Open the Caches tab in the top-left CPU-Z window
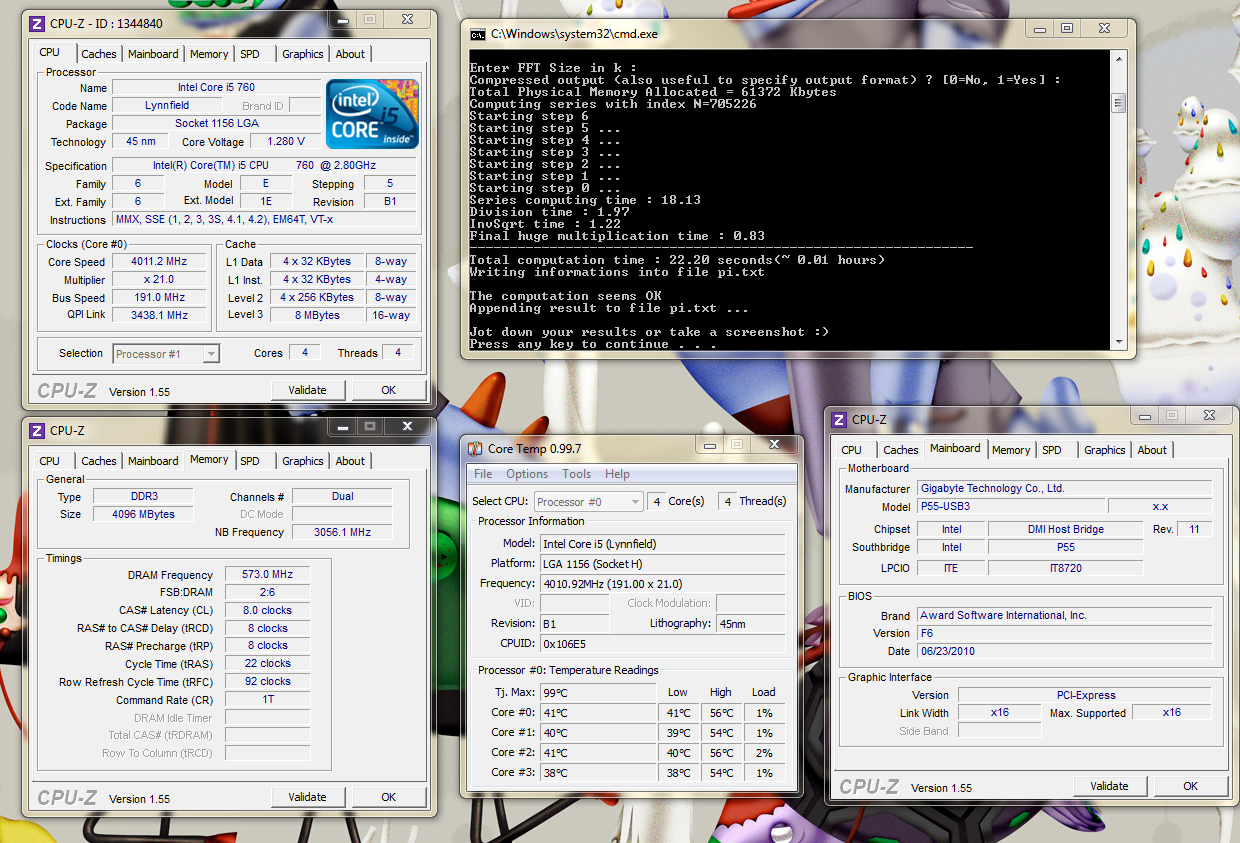The height and width of the screenshot is (843, 1240). point(99,54)
